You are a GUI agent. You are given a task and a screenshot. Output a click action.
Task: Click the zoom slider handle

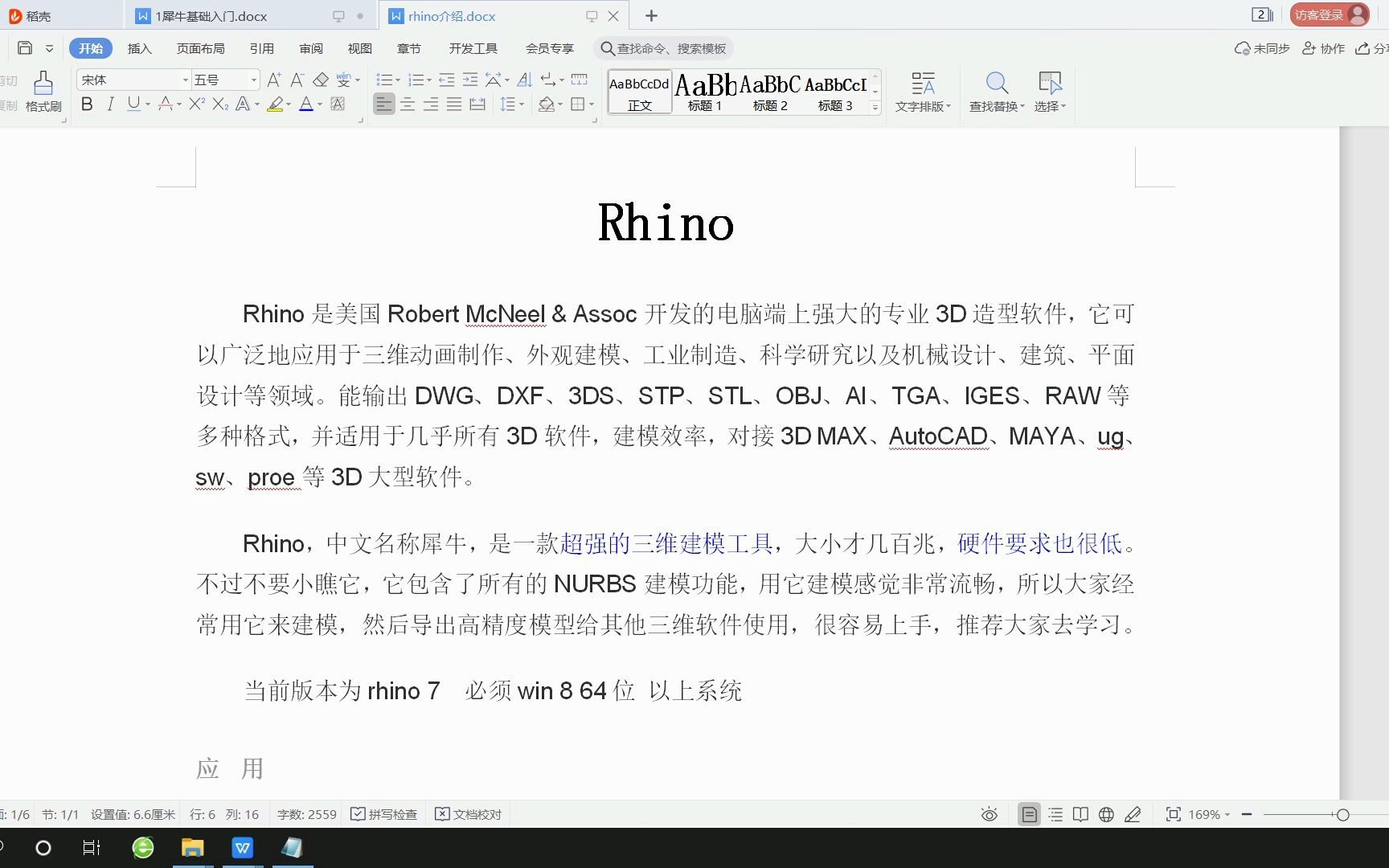[1342, 814]
